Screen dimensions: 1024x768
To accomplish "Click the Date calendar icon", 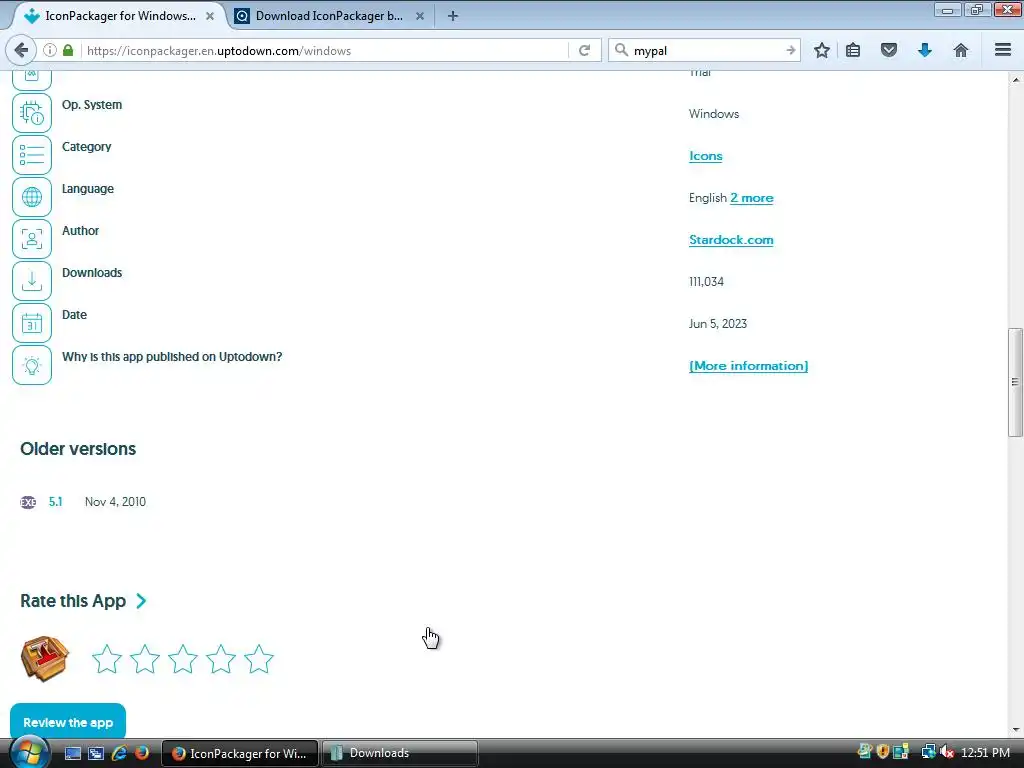I will (x=31, y=323).
